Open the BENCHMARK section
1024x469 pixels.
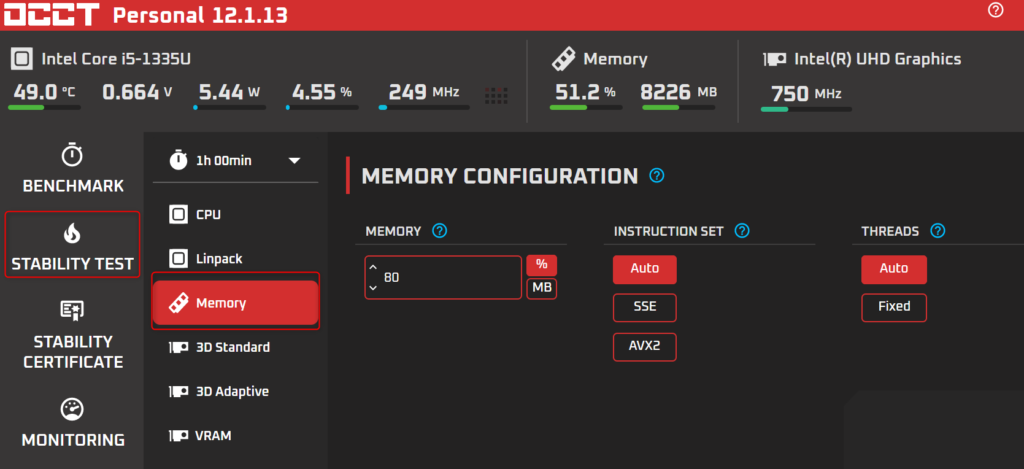[72, 169]
